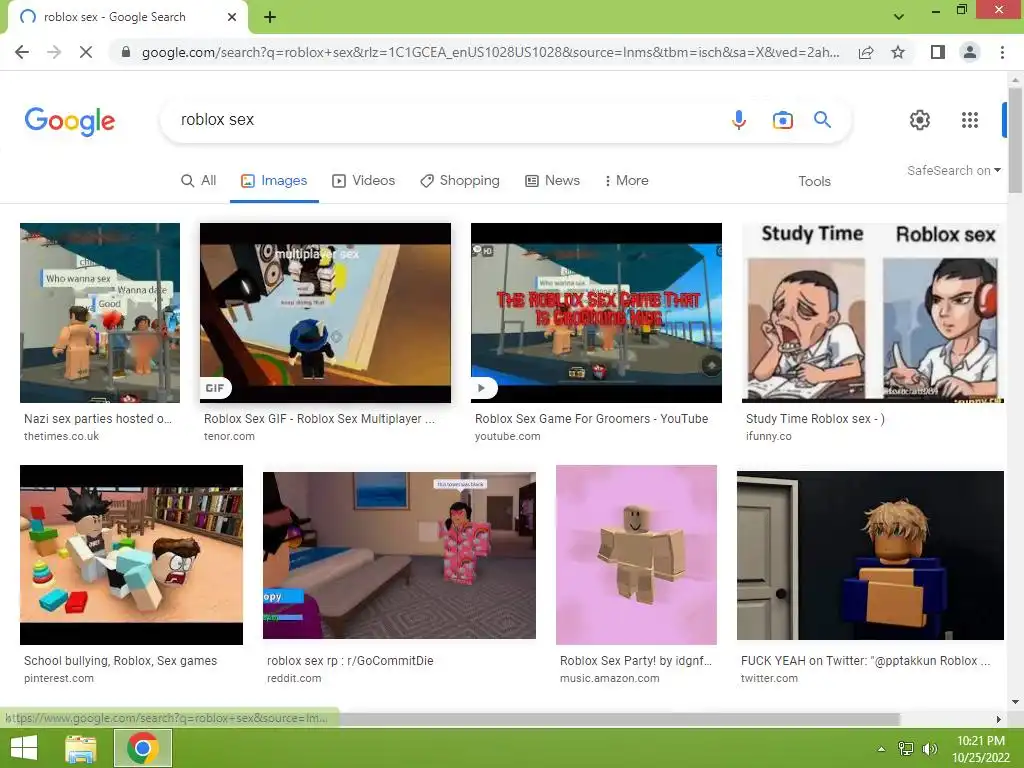Screen dimensions: 1024x768
Task: Click the GIF badge on the tenor result
Action: point(215,388)
